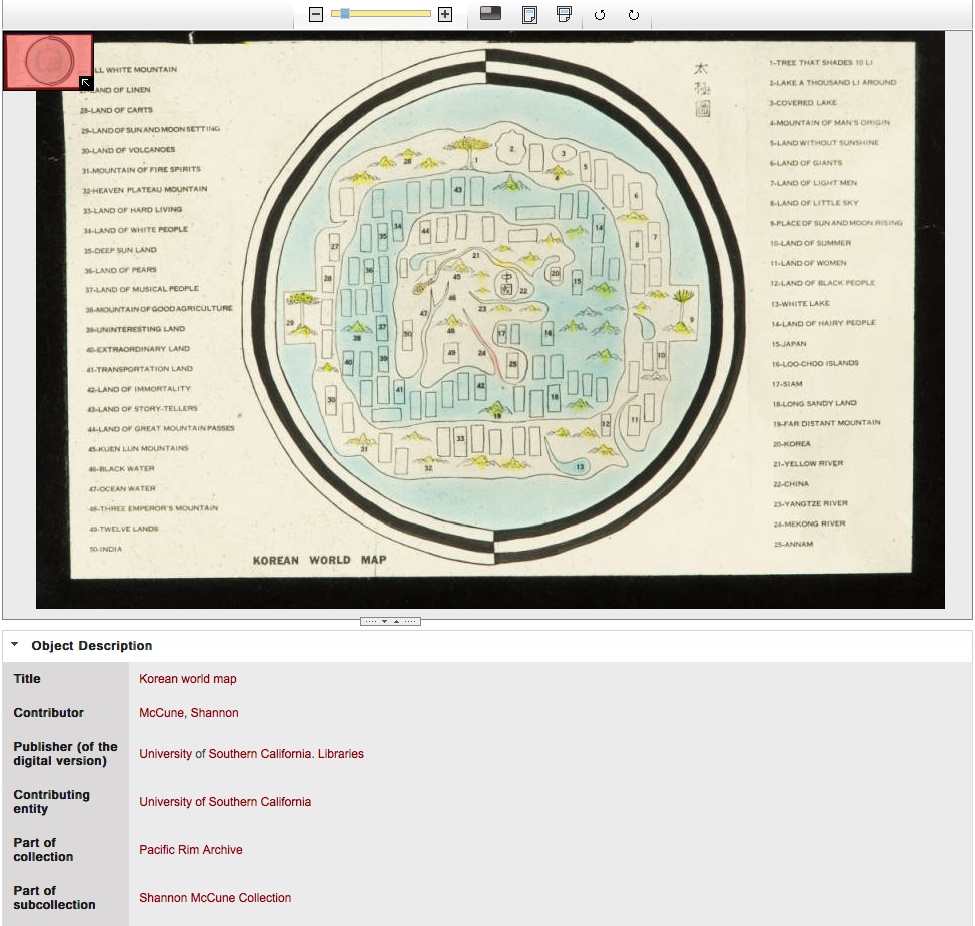Image resolution: width=975 pixels, height=926 pixels.
Task: Open the 'Korean world map' title link
Action: 188,679
